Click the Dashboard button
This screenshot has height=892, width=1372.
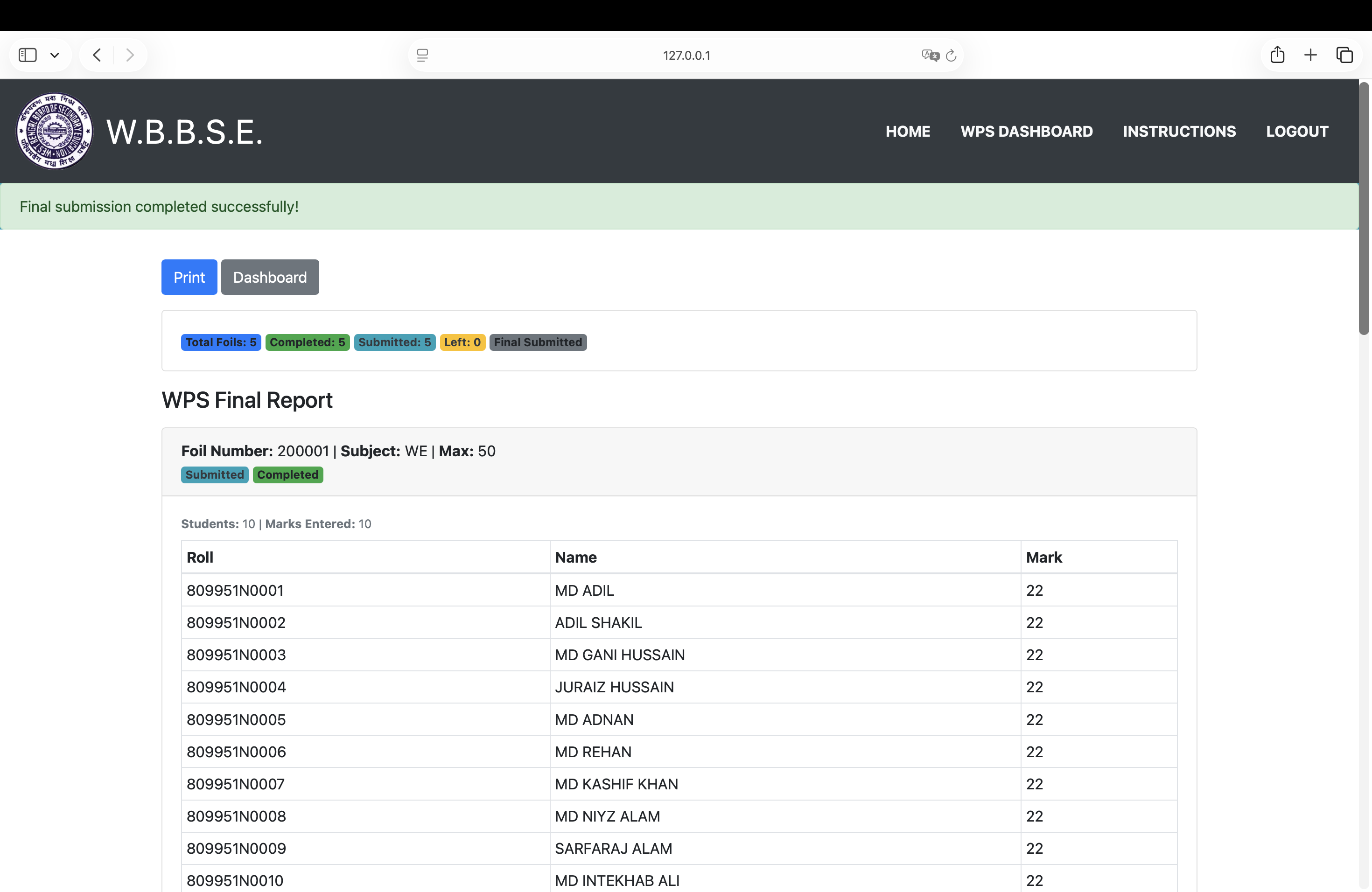(269, 277)
